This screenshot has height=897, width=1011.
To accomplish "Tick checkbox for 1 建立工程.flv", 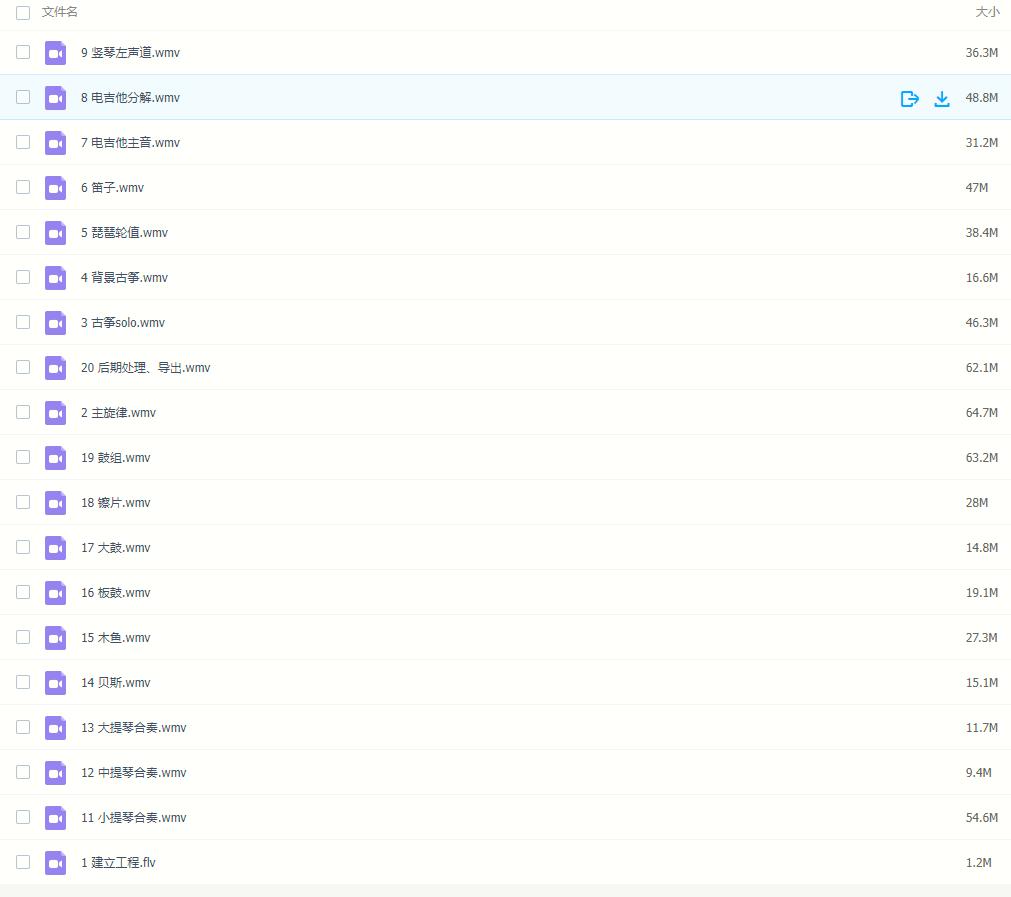I will click(x=23, y=862).
